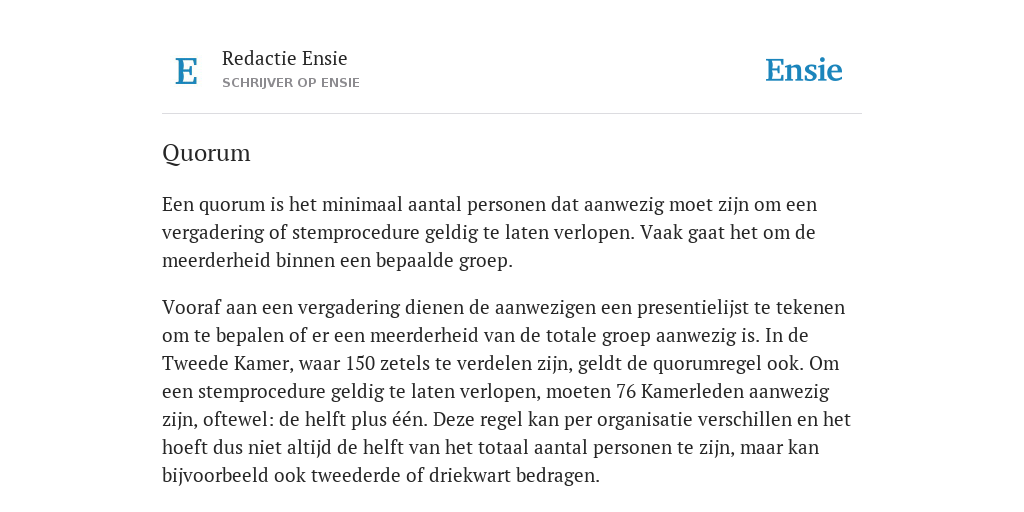Click the number 150 in the paragraph
Image resolution: width=1024 pixels, height=512 pixels.
tap(360, 363)
